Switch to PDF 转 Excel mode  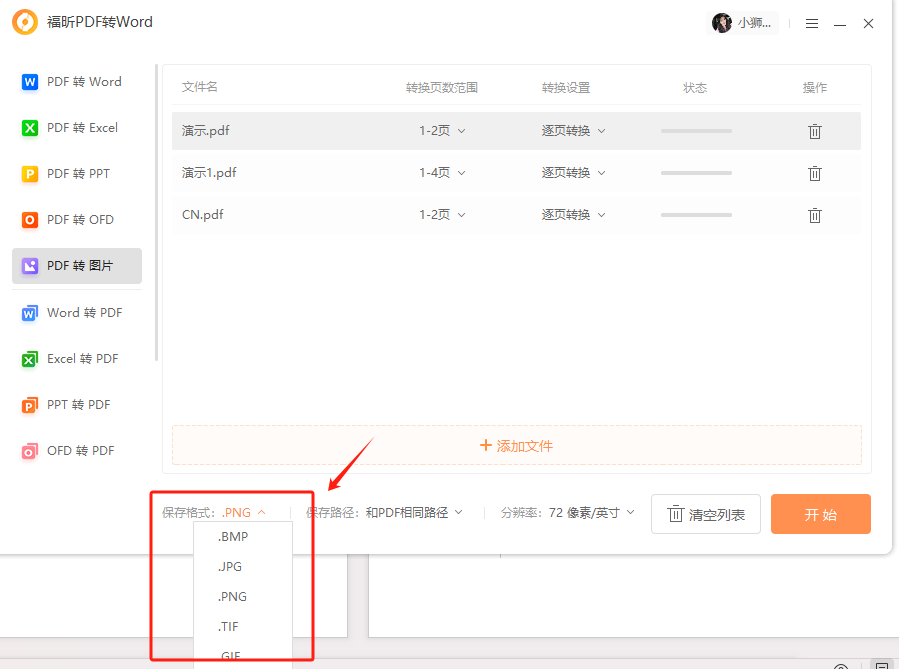77,128
